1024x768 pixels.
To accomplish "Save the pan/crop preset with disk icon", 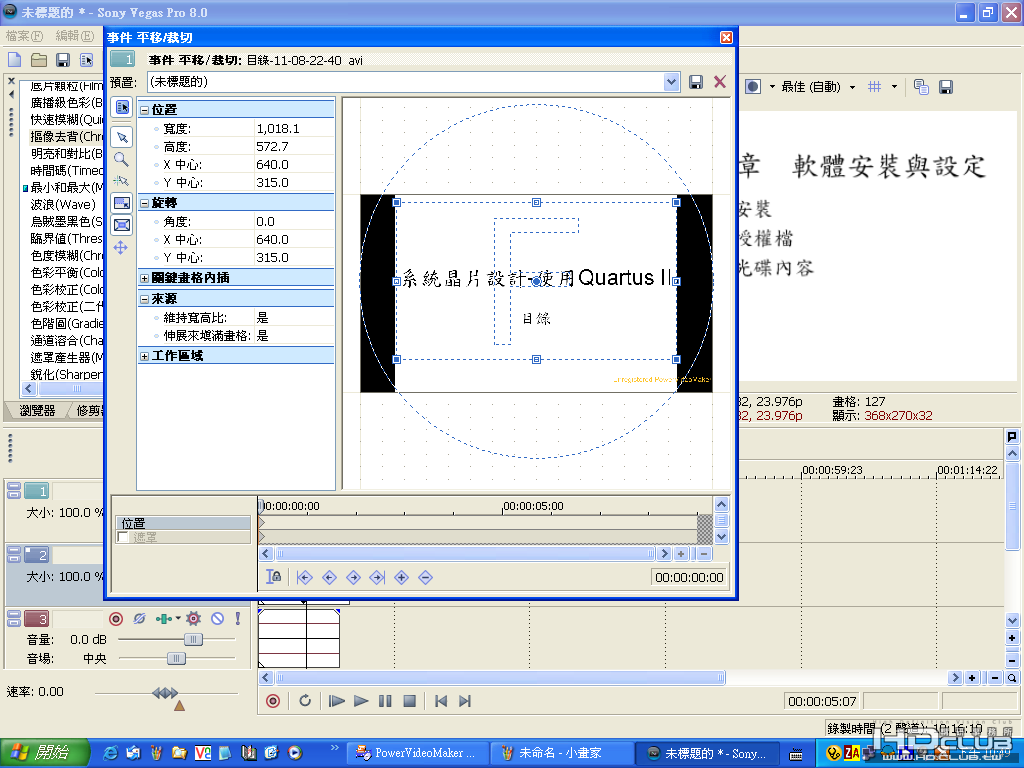I will pyautogui.click(x=696, y=82).
